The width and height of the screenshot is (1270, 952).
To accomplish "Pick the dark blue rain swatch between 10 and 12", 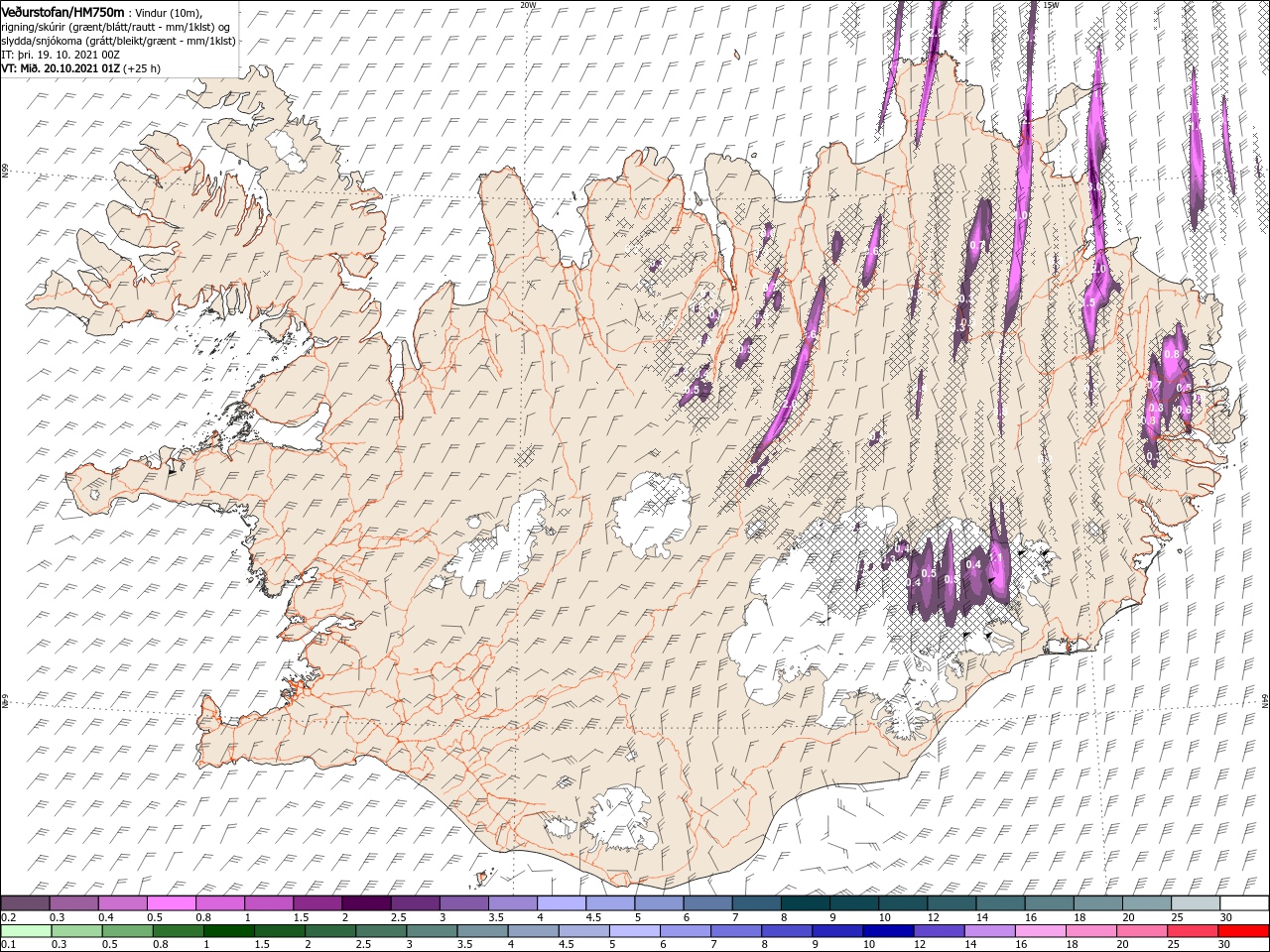I will [x=888, y=931].
